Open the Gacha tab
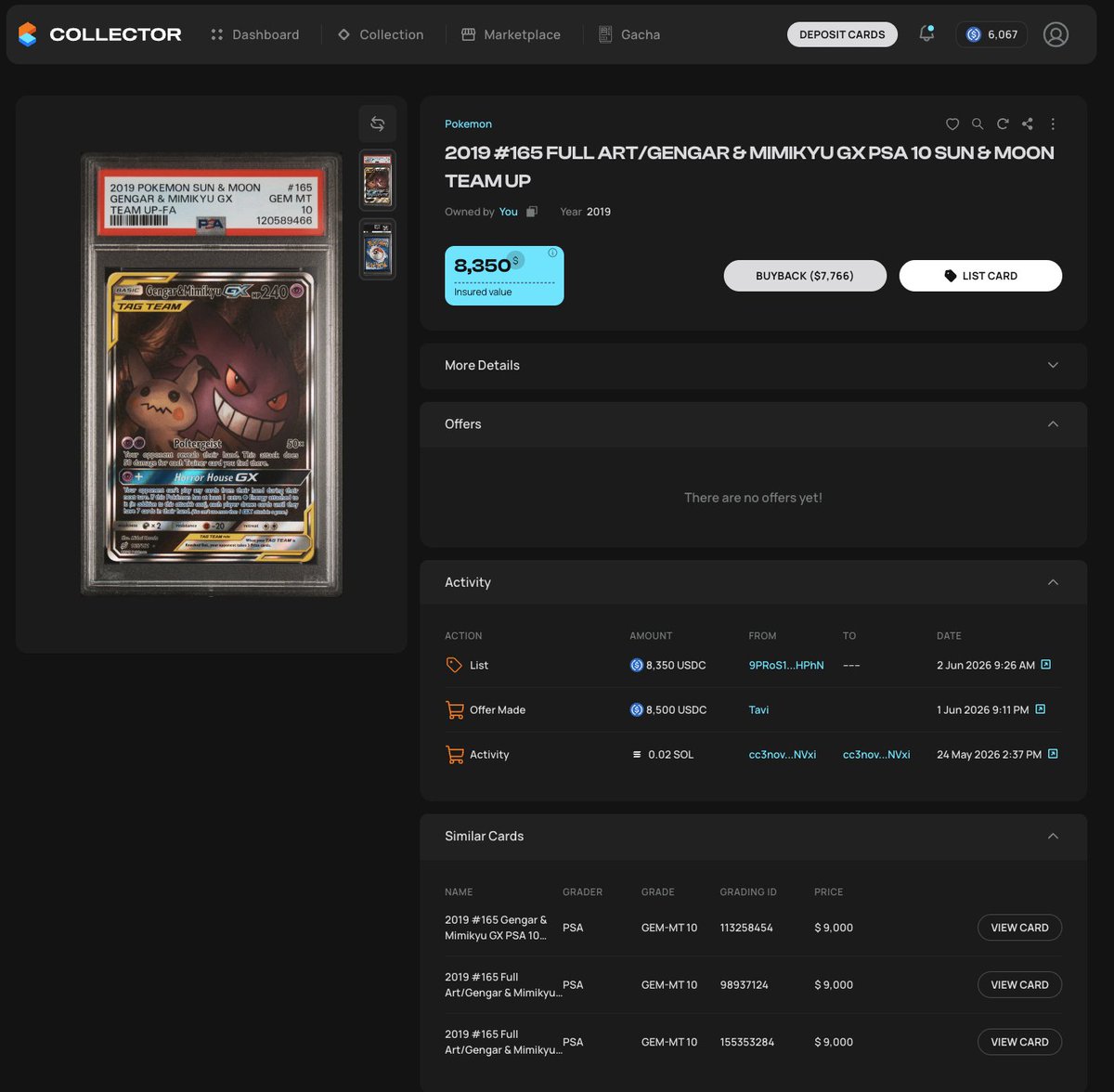This screenshot has width=1114, height=1092. [629, 34]
